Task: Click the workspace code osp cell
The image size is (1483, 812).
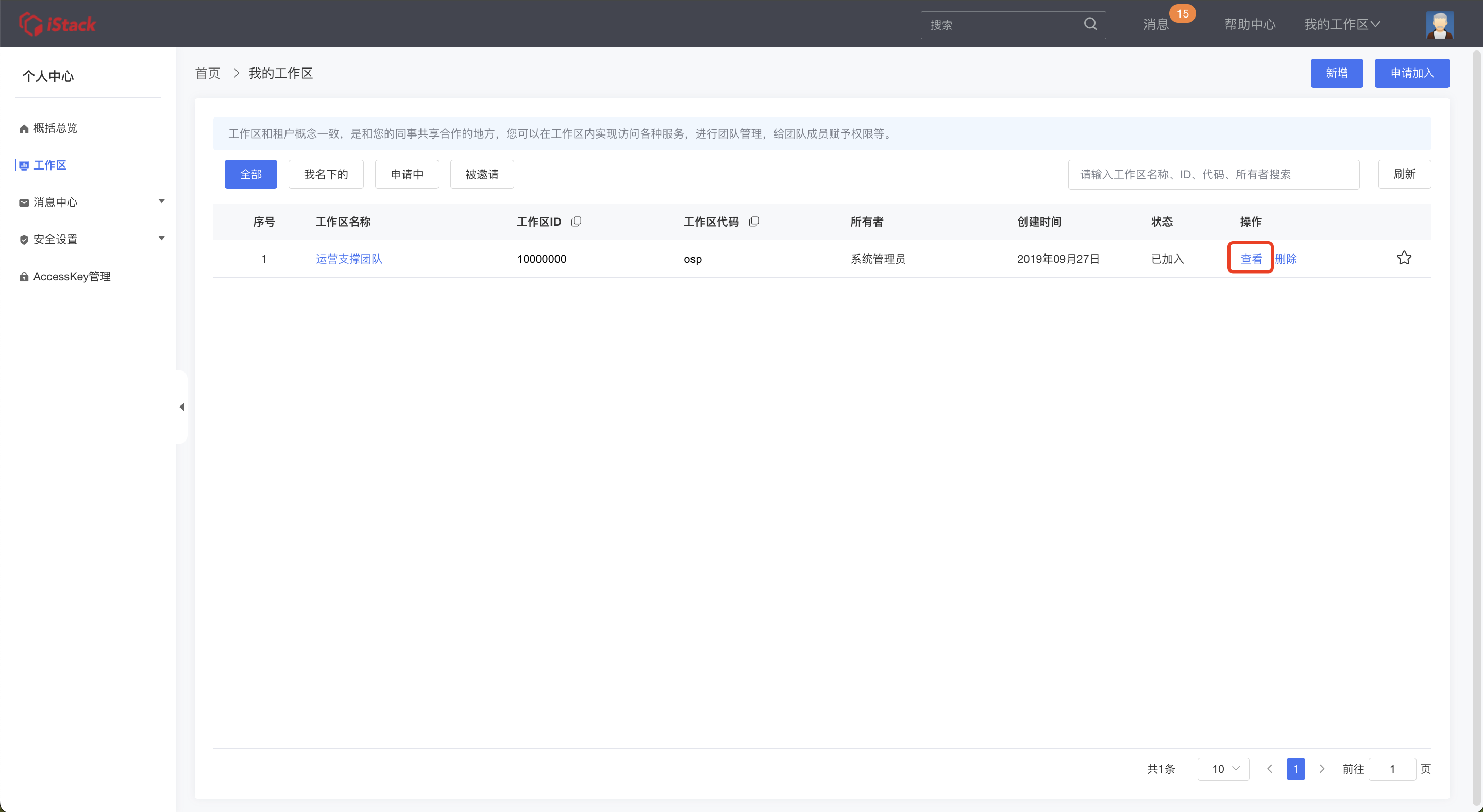Action: tap(693, 260)
